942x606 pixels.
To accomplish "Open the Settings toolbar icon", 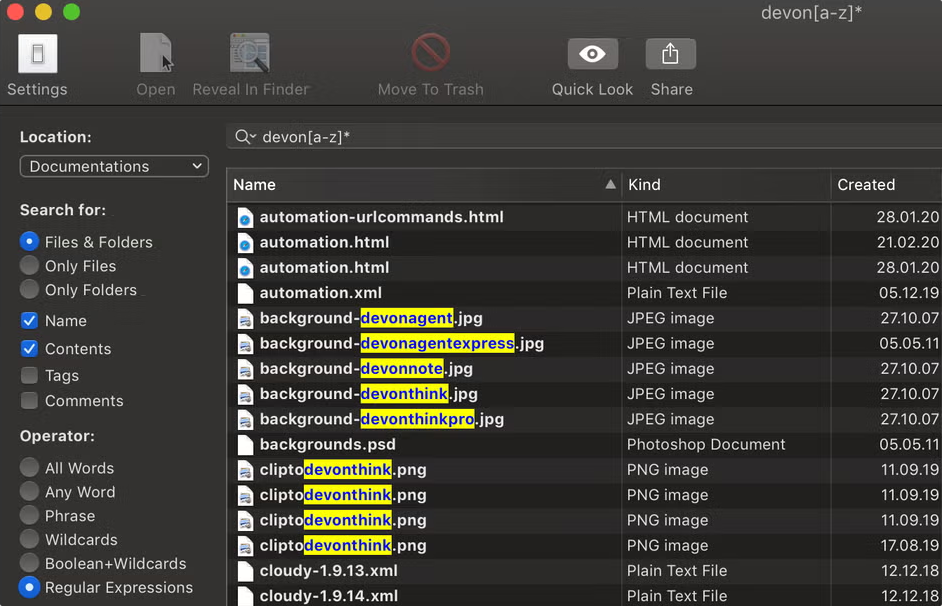I will [x=37, y=53].
